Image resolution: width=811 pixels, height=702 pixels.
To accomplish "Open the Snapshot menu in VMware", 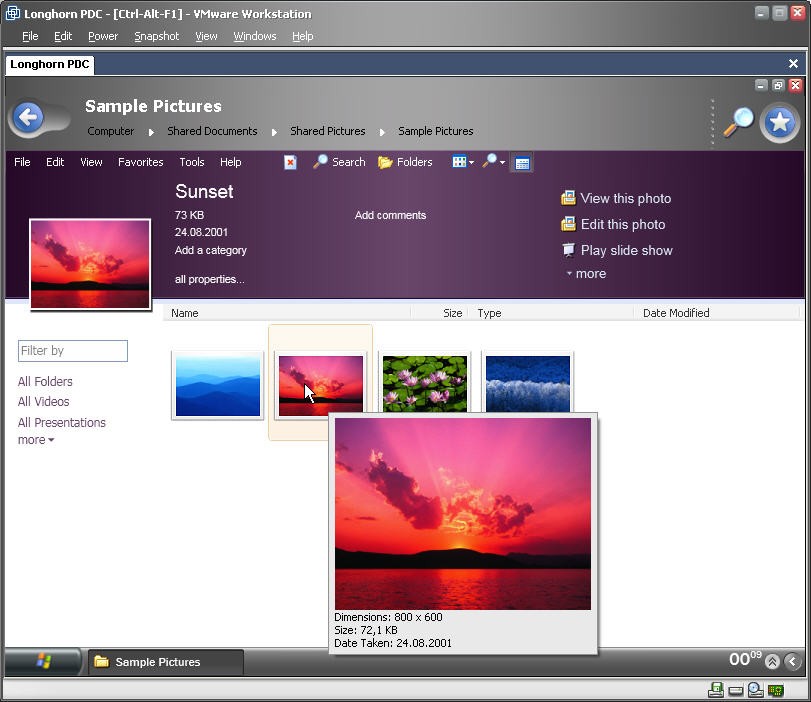I will click(x=156, y=36).
